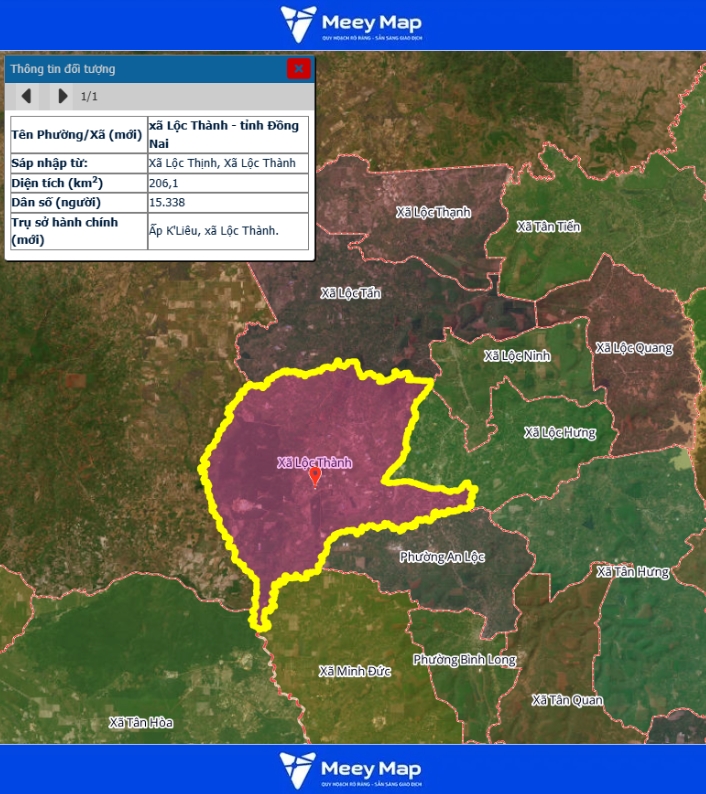Click Xã Tân Hòa region label

(141, 722)
